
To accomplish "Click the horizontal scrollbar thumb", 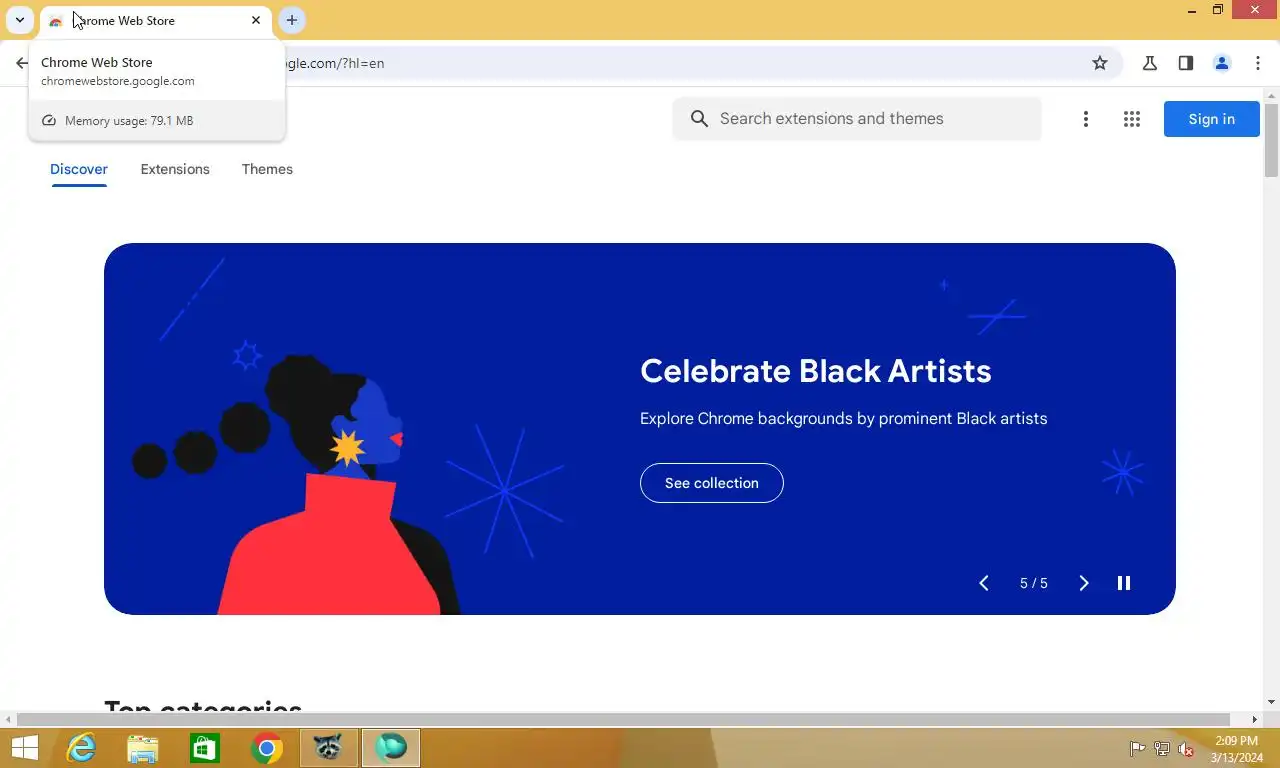I will pos(622,719).
